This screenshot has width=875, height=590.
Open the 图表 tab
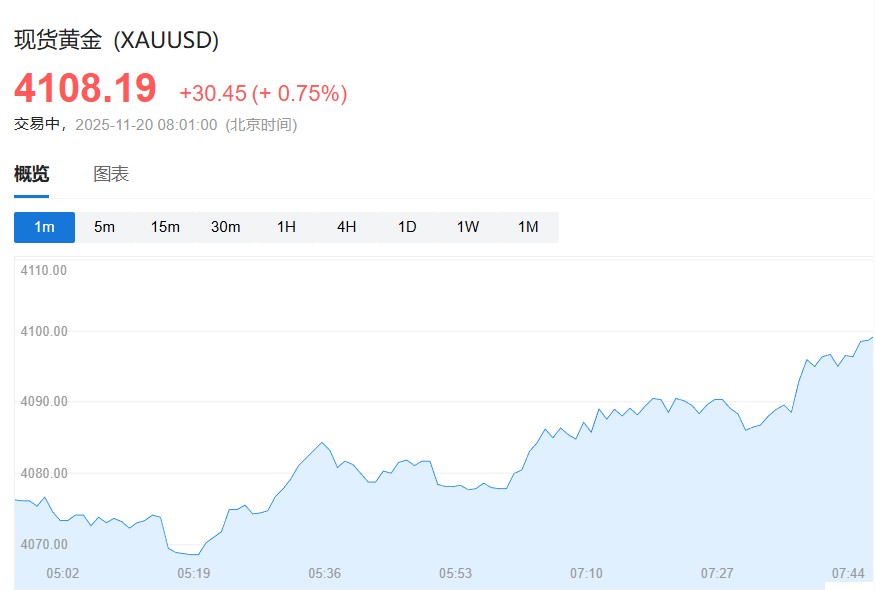[111, 174]
